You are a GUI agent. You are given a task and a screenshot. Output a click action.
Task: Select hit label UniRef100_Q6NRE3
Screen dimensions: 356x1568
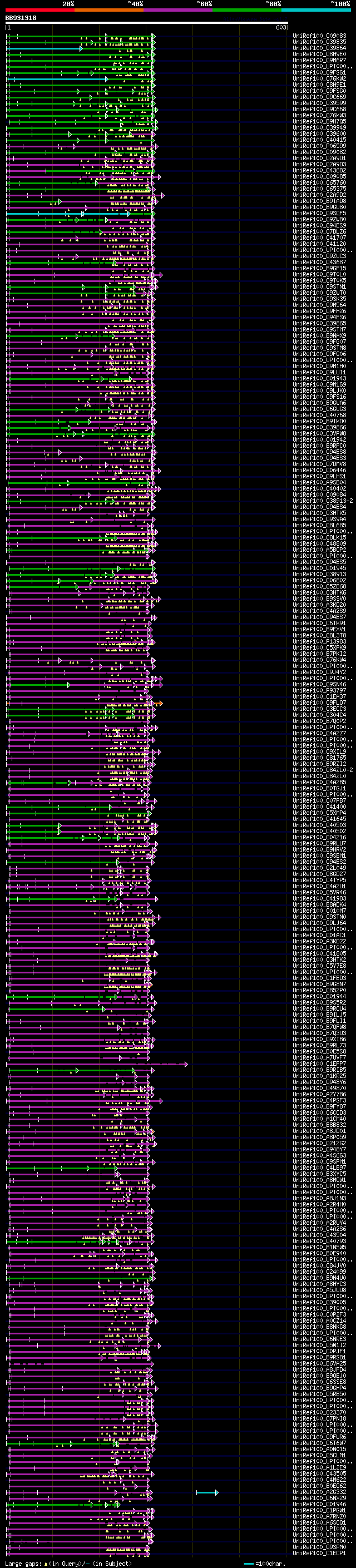(x=319, y=1339)
